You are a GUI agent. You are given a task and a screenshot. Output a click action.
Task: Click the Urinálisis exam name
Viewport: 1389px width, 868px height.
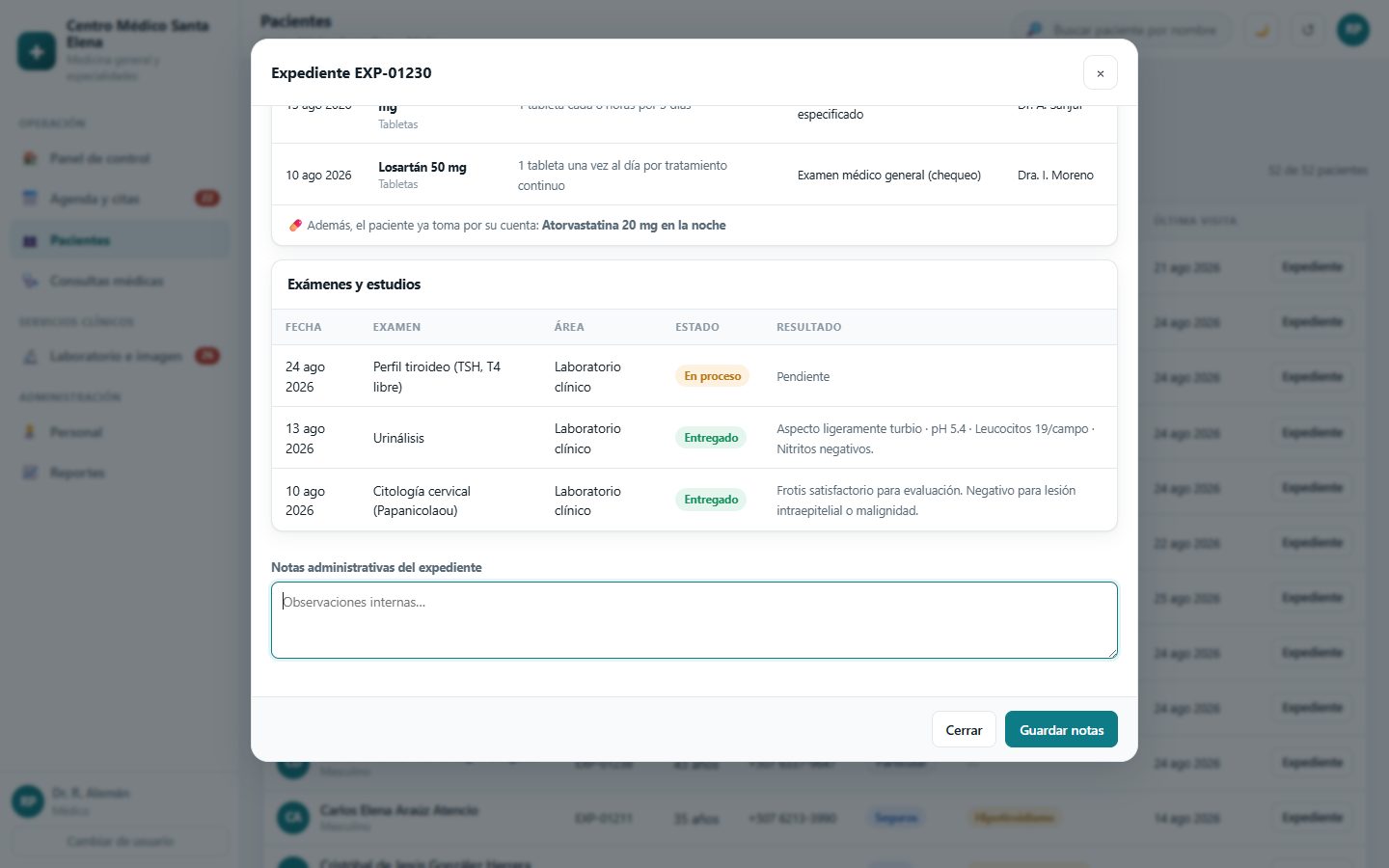click(x=398, y=438)
